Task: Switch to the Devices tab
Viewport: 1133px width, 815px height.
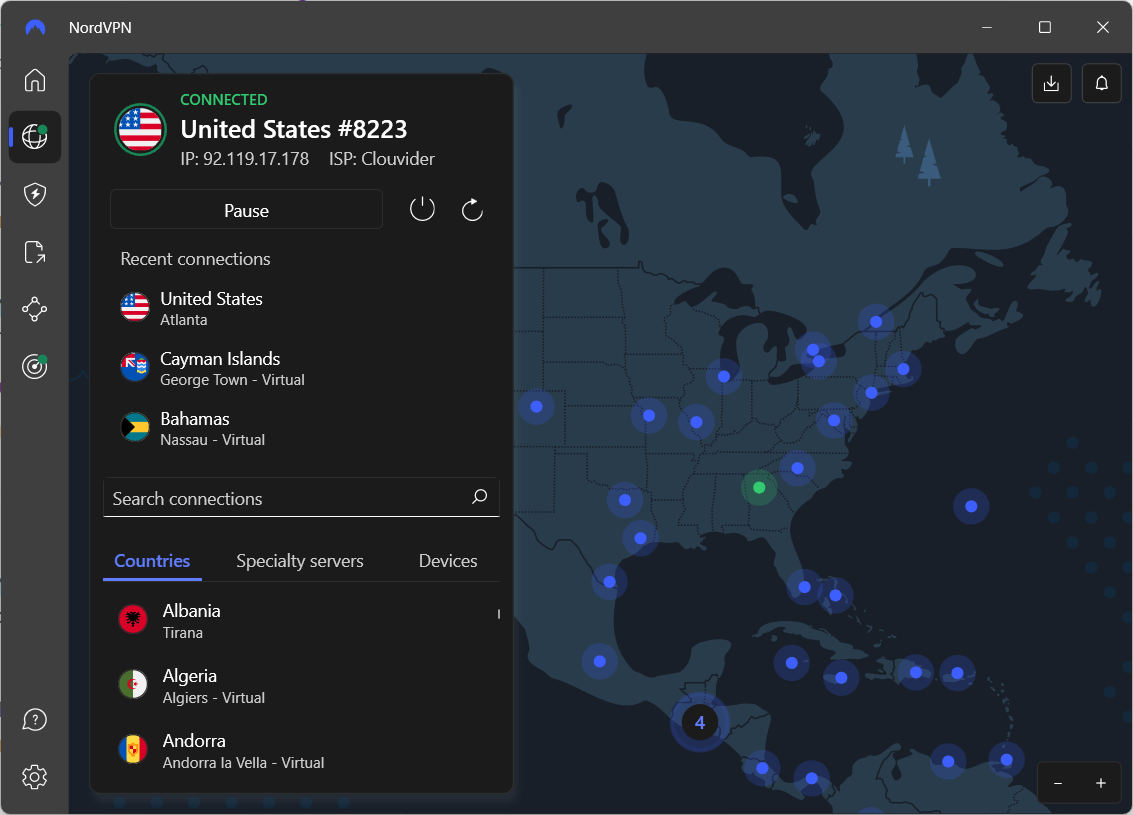Action: (448, 561)
